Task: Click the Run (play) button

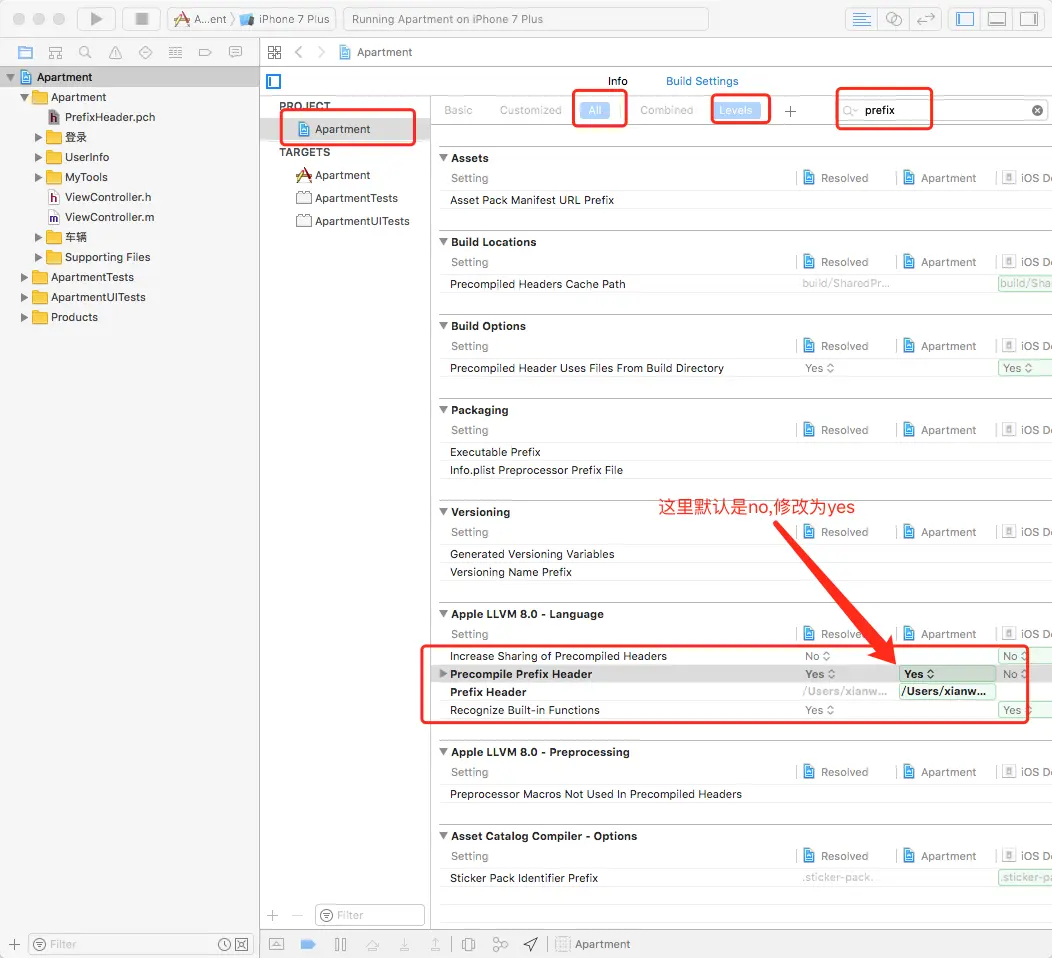Action: click(96, 19)
